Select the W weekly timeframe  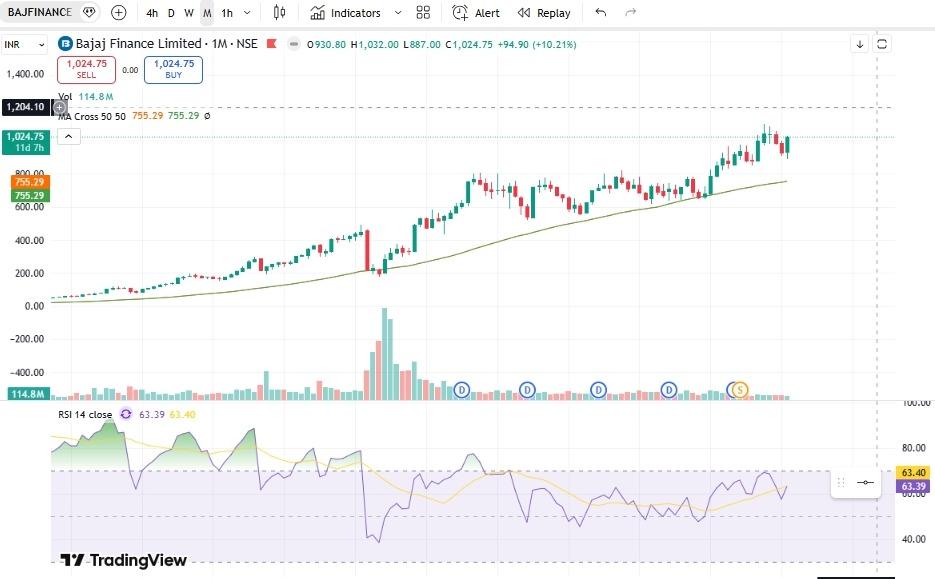[x=189, y=13]
